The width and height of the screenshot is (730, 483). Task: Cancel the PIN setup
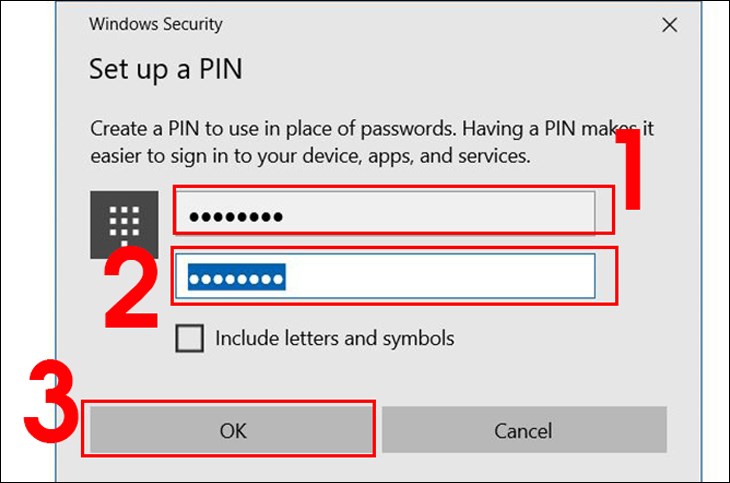pos(523,431)
